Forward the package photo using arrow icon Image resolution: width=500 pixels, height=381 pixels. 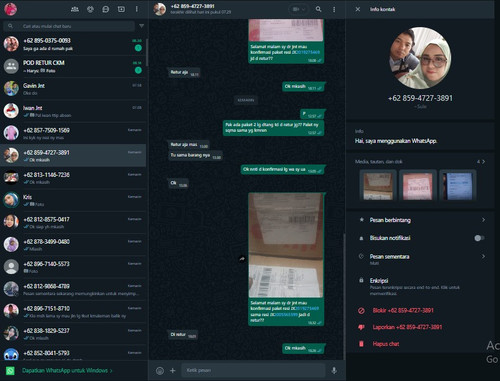pyautogui.click(x=242, y=258)
